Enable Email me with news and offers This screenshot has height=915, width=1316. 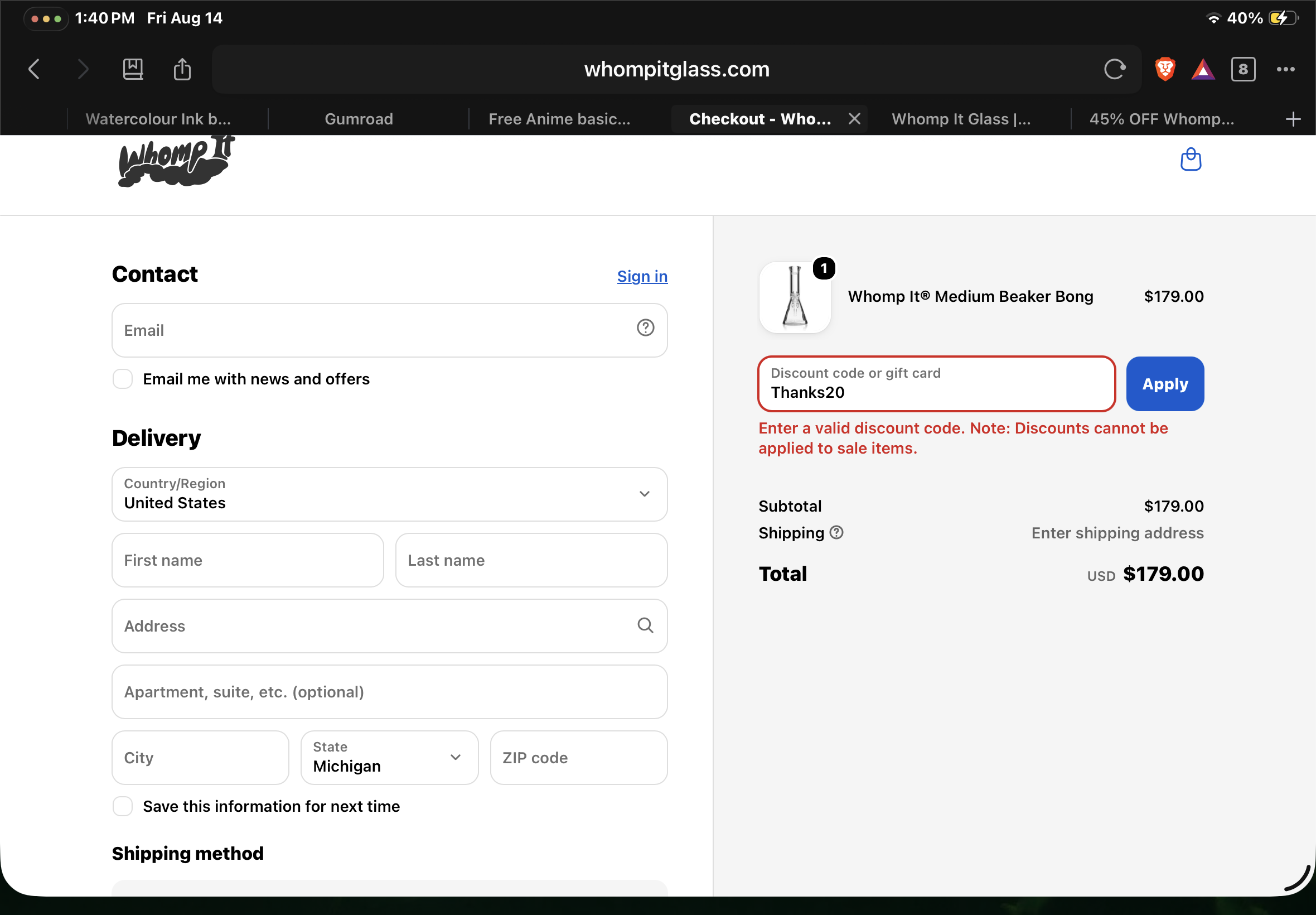123,379
